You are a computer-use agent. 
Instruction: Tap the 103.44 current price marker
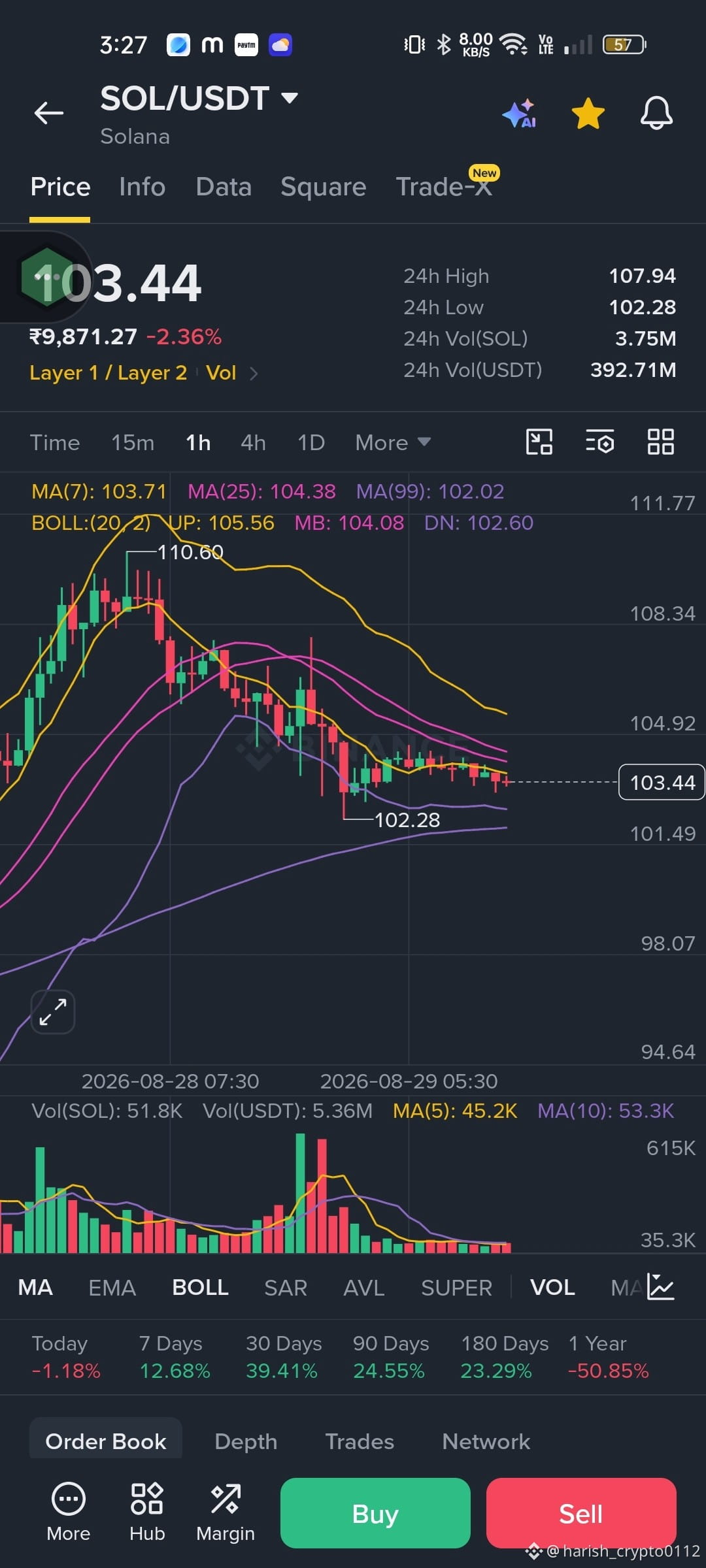tap(662, 782)
